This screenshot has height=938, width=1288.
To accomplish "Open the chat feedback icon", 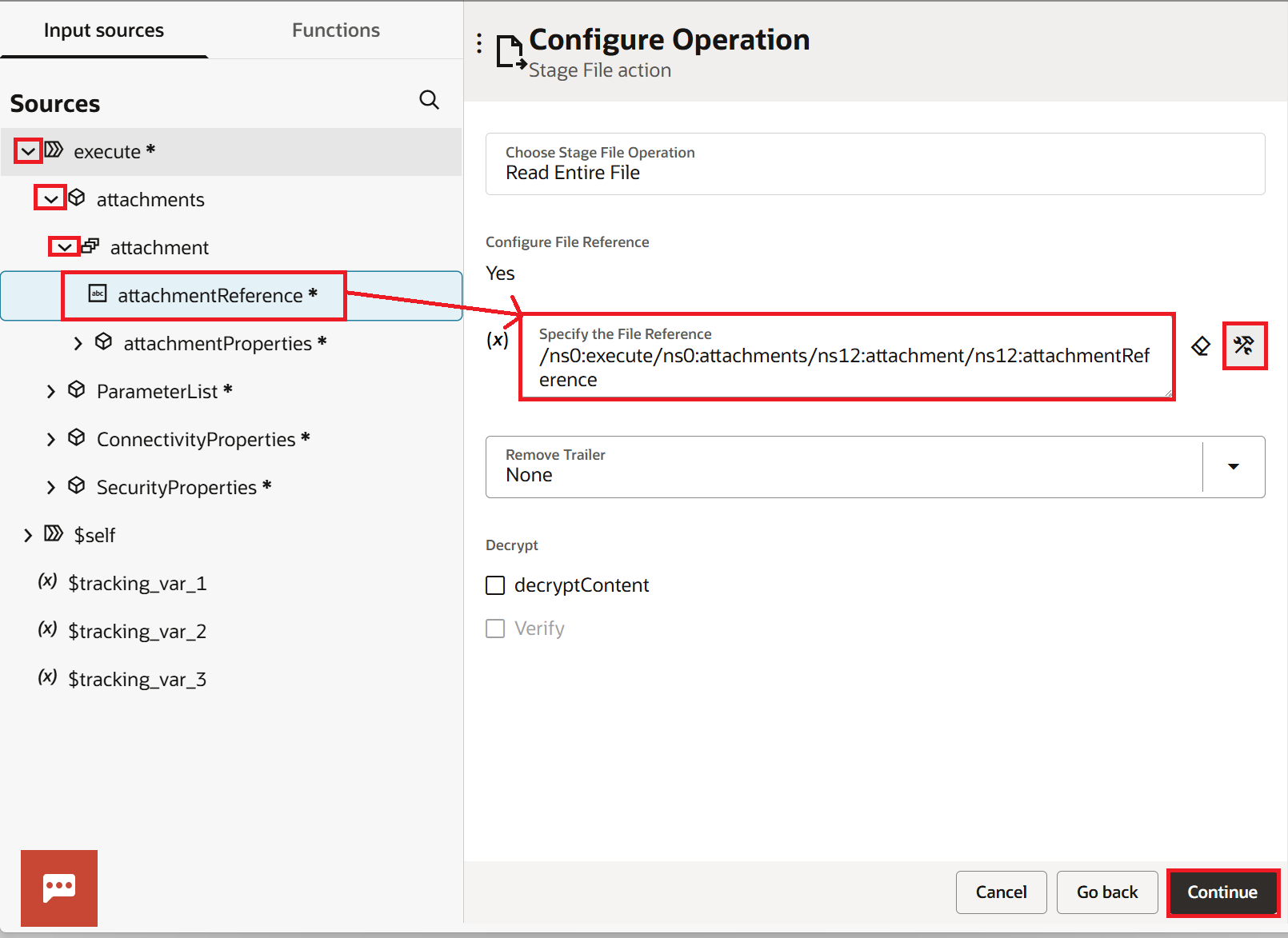I will (x=59, y=888).
